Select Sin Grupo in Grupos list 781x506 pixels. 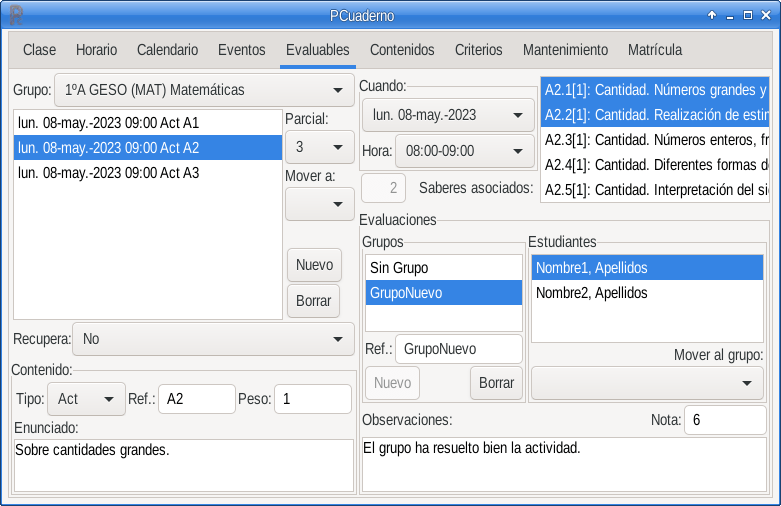[x=444, y=268]
